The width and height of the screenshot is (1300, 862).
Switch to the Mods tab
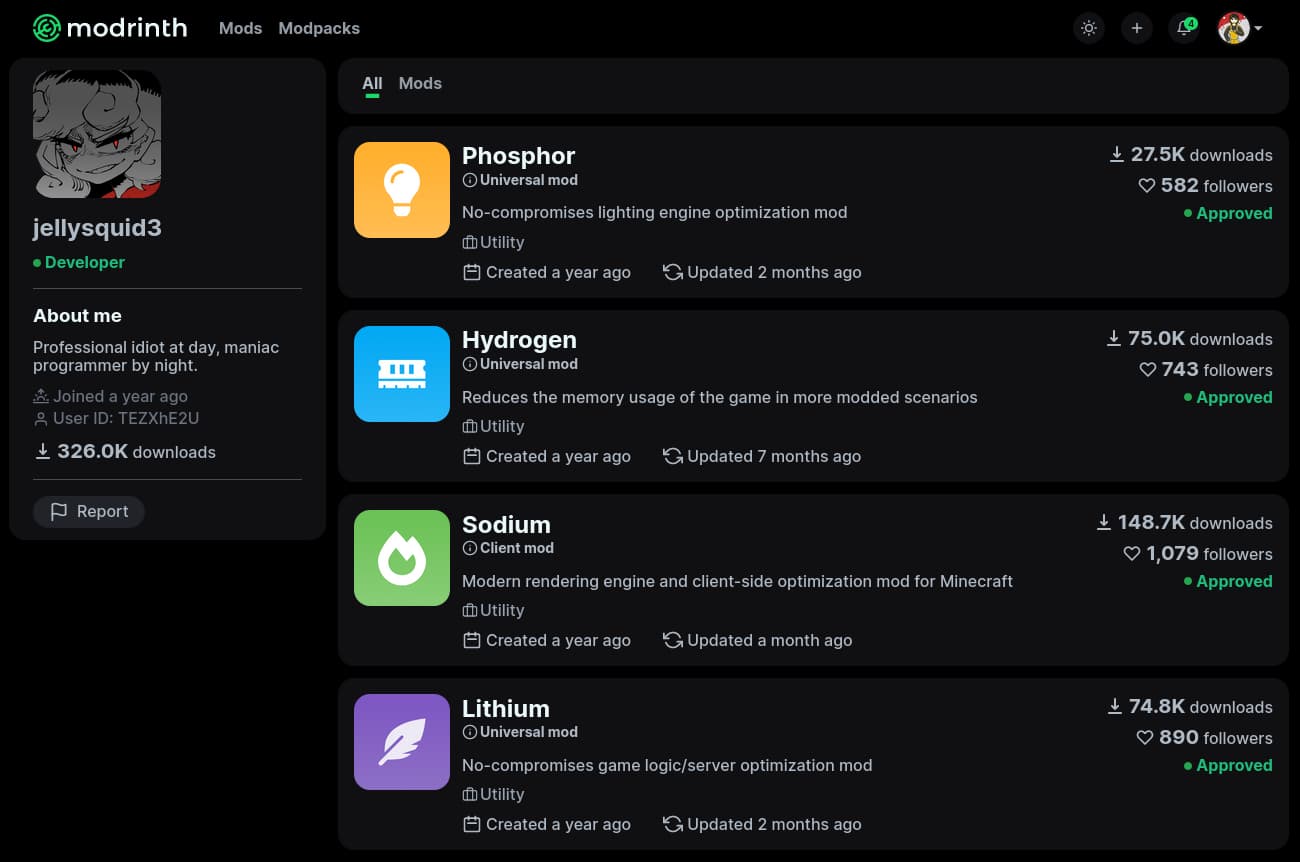tap(420, 83)
